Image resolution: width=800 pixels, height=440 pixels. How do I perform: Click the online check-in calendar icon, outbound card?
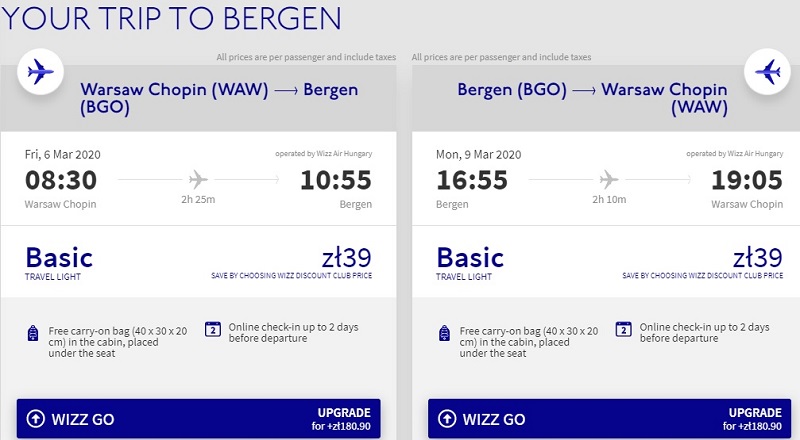[x=212, y=328]
